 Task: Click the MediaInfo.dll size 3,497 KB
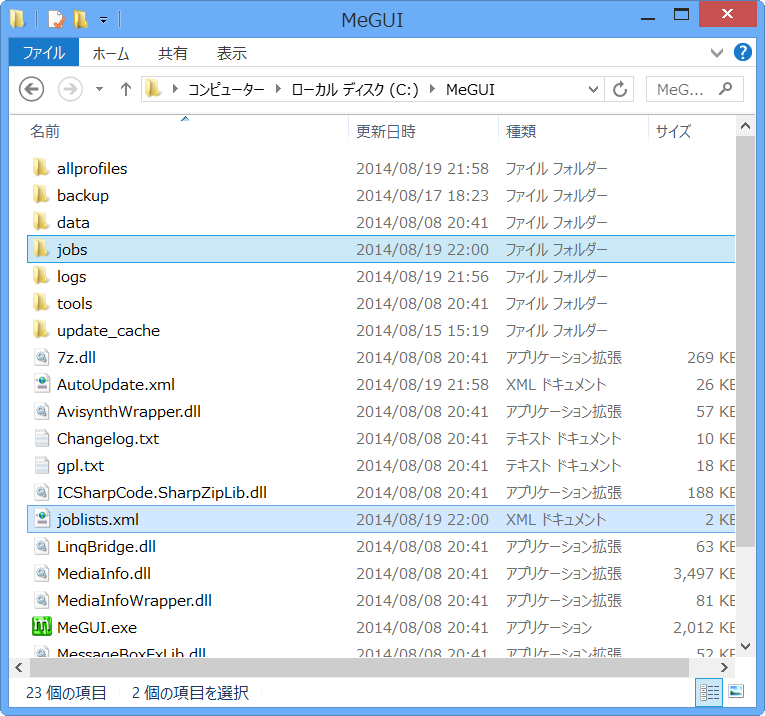[704, 574]
